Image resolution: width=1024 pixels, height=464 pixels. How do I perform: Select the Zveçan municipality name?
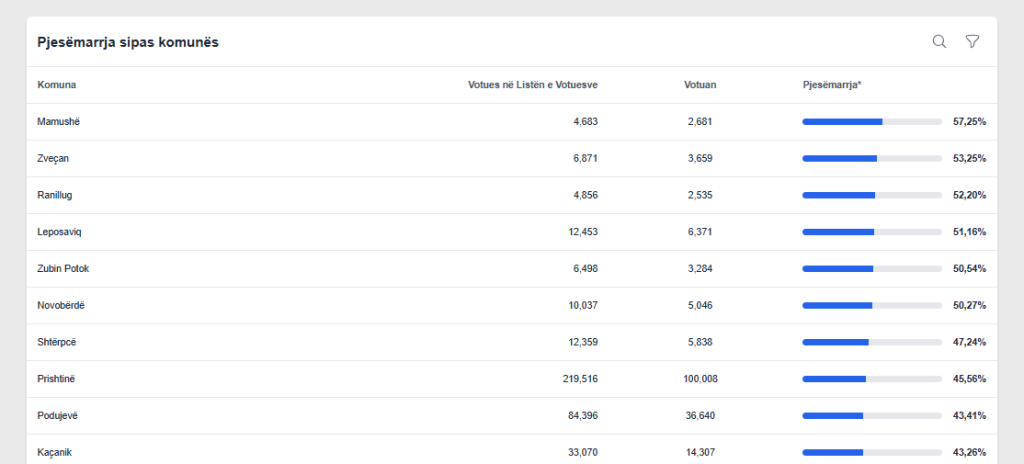pyautogui.click(x=53, y=158)
